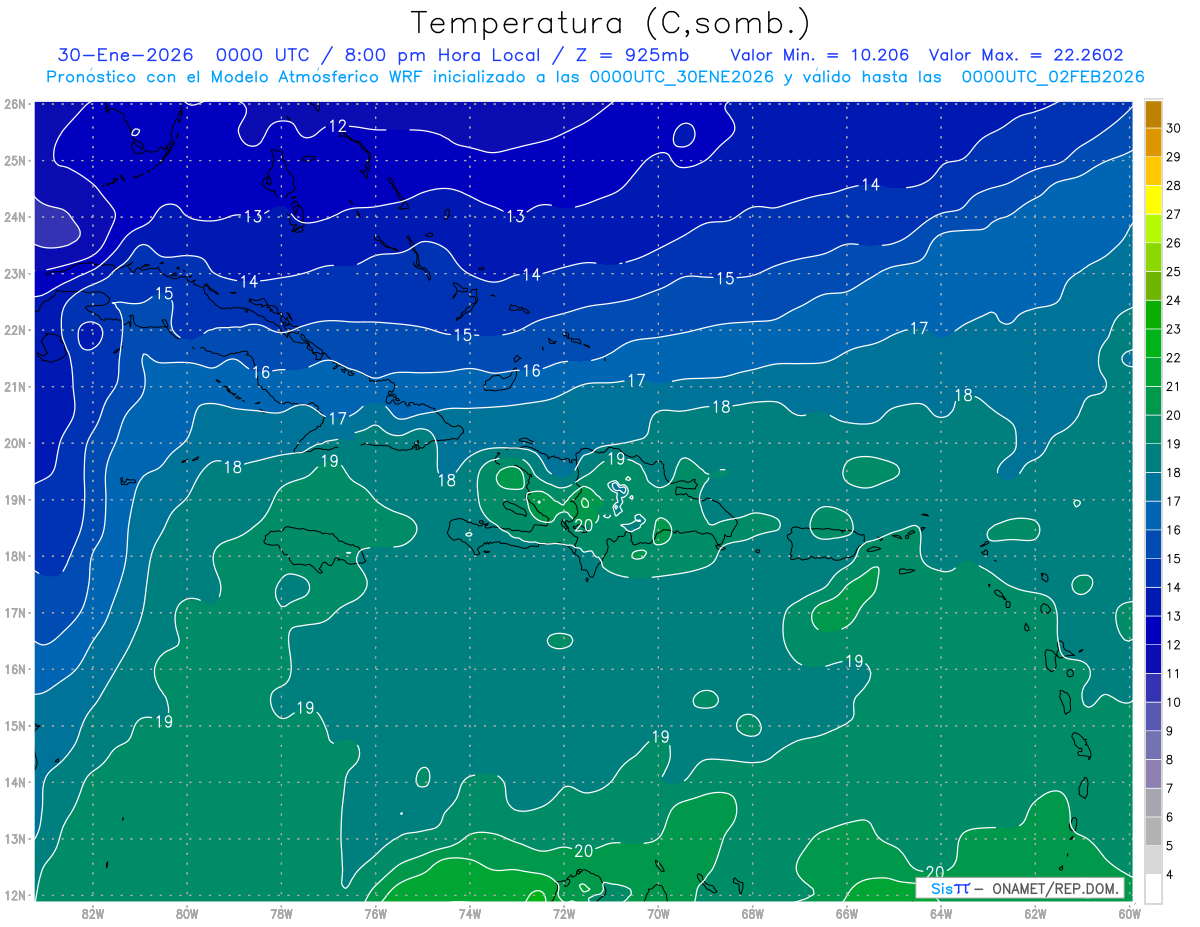Click the title "Temperatura (C,somb.)"

click(610, 23)
